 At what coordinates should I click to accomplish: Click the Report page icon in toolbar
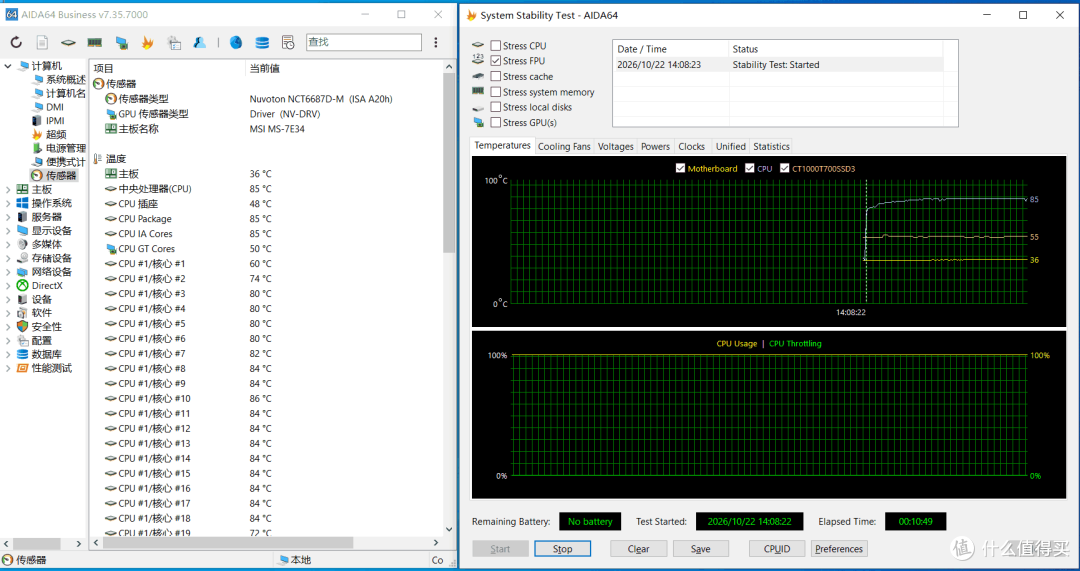pos(42,43)
